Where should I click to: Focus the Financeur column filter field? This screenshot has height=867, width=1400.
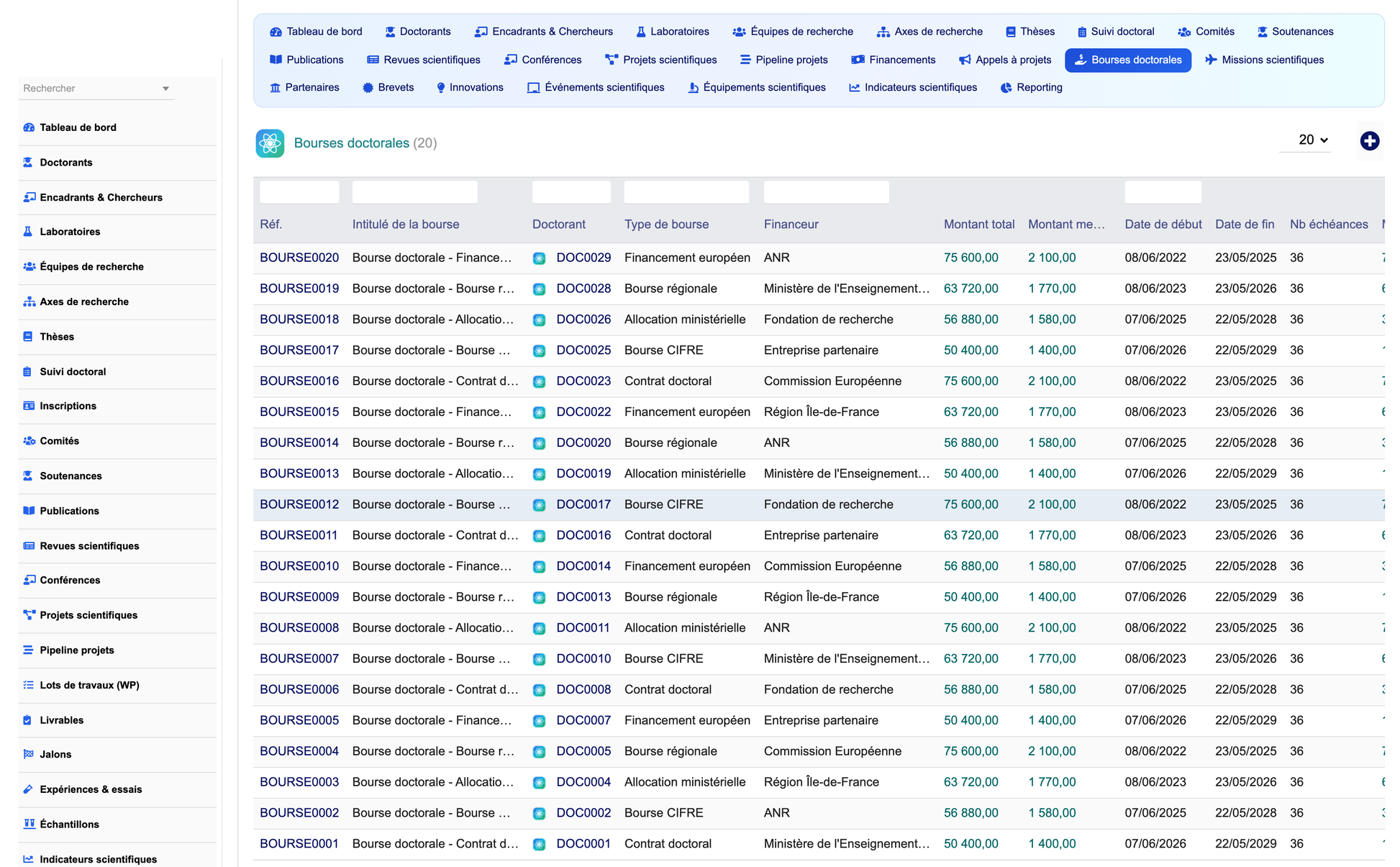[827, 192]
